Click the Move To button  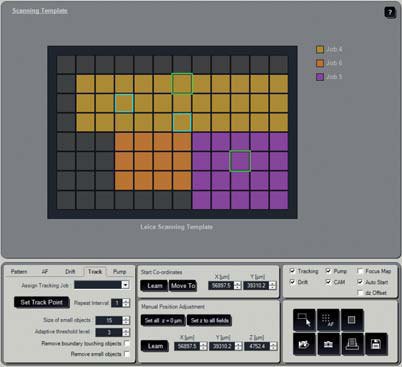[183, 286]
